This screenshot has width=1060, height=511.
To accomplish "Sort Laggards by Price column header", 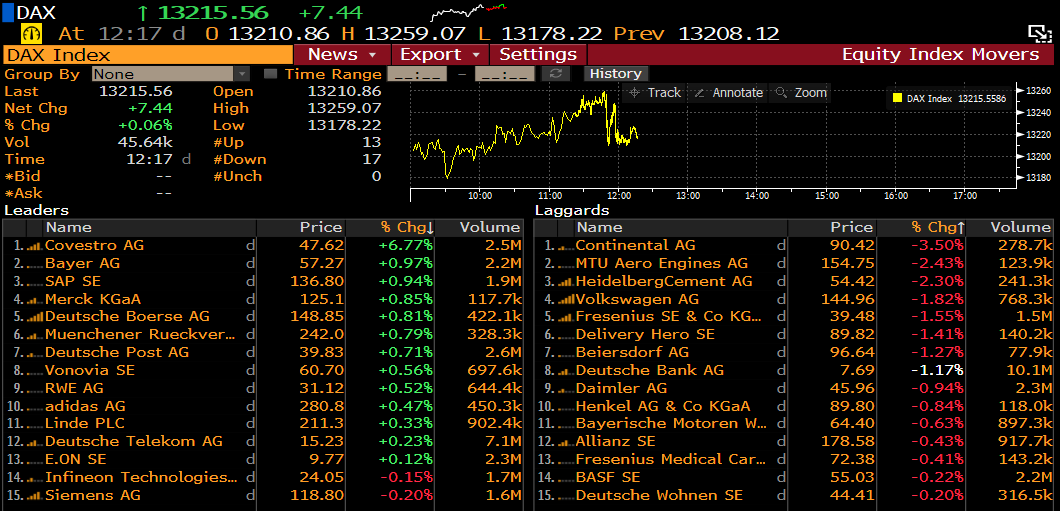I will pos(831,228).
